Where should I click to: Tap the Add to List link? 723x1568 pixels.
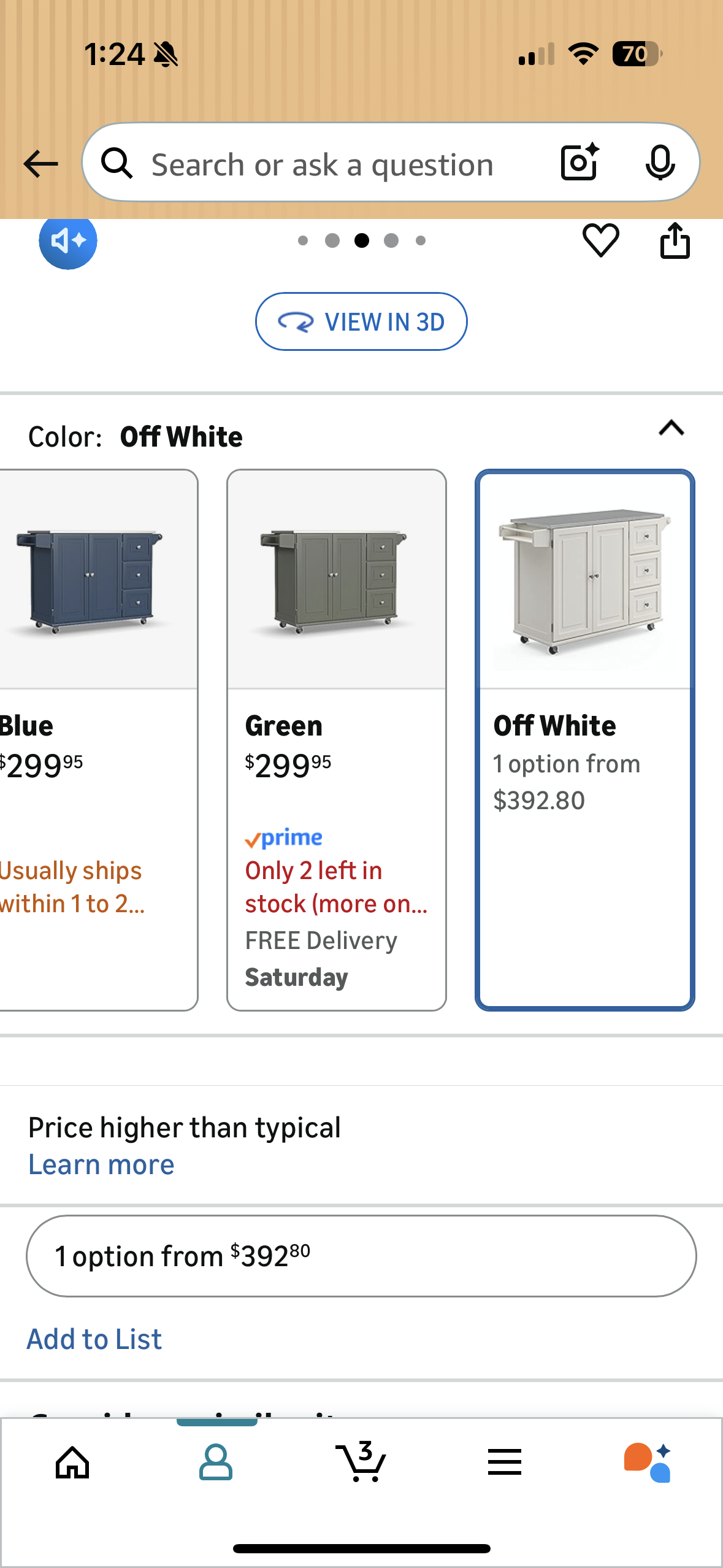(x=94, y=1339)
